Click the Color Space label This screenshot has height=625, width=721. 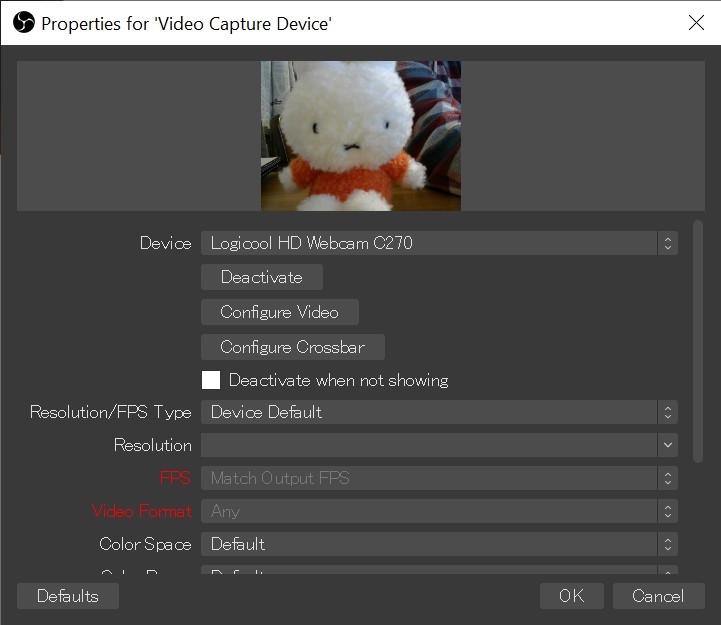click(145, 545)
